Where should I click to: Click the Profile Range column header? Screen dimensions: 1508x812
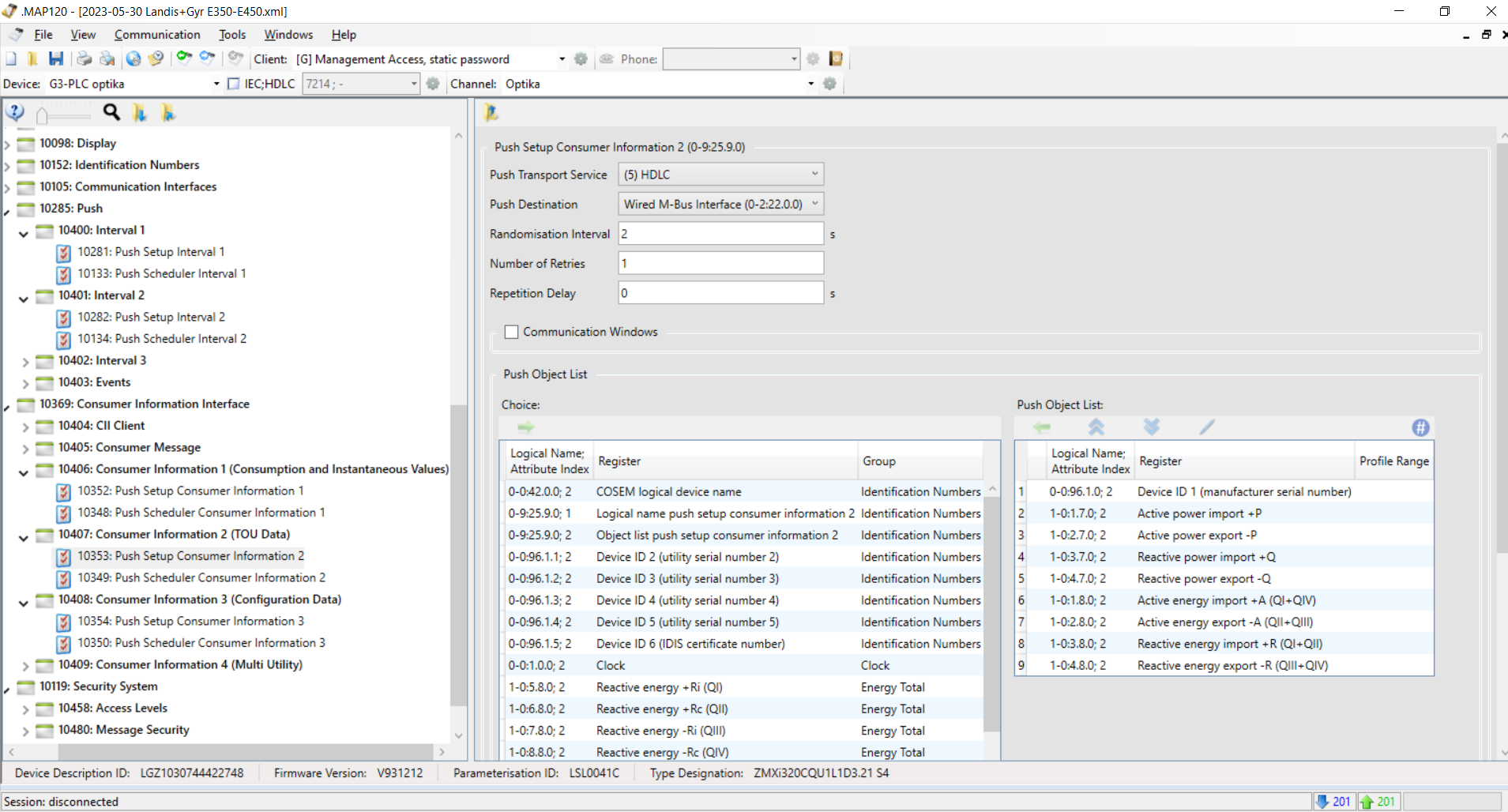[x=1393, y=461]
